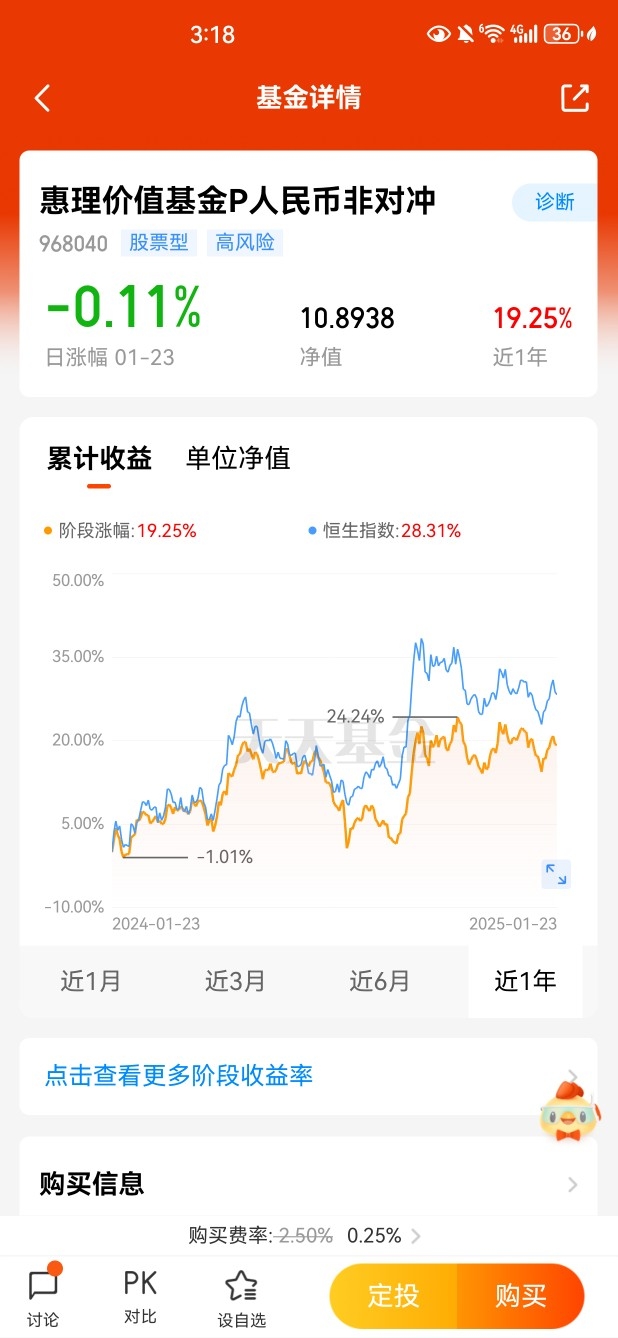This screenshot has width=618, height=1338.
Task: Tap the chick mascot assistant icon
Action: [x=570, y=1108]
